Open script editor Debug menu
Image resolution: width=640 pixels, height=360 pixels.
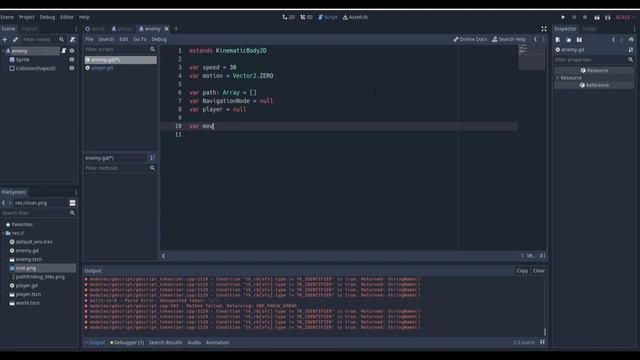click(159, 39)
